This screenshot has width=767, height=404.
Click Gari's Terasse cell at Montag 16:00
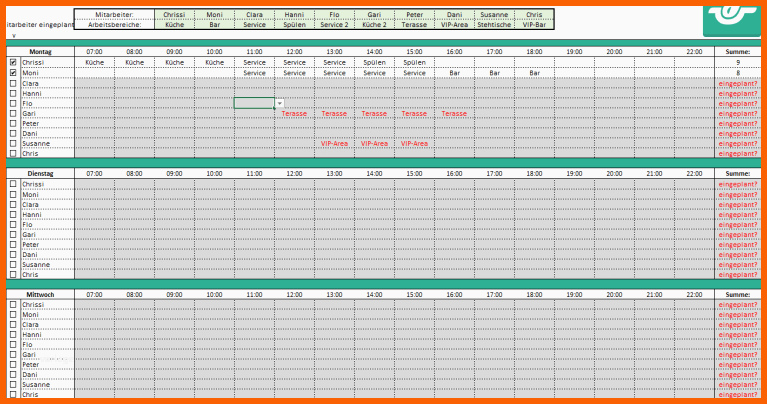pyautogui.click(x=454, y=113)
